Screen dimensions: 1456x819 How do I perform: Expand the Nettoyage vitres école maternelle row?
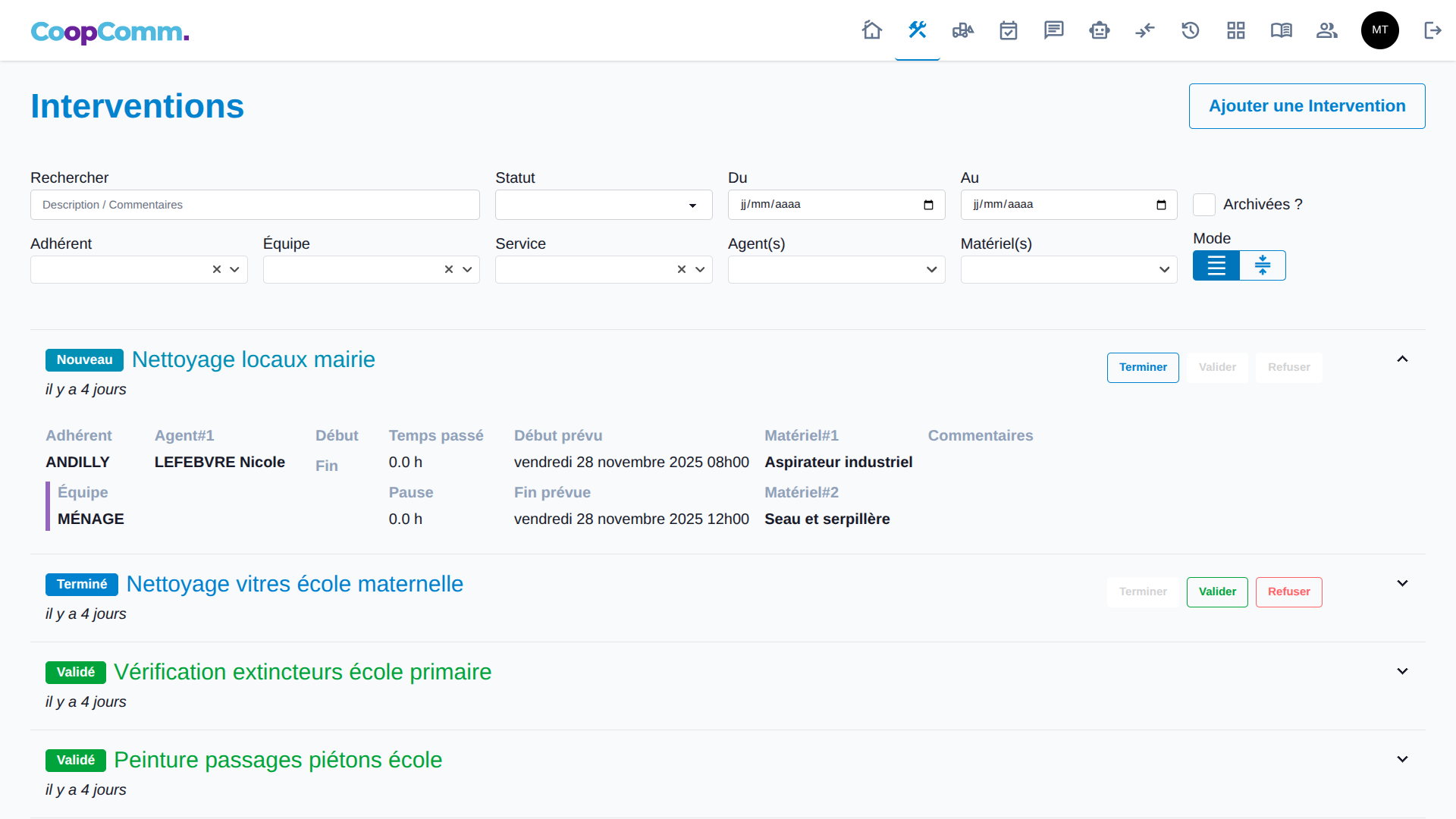[x=1402, y=583]
